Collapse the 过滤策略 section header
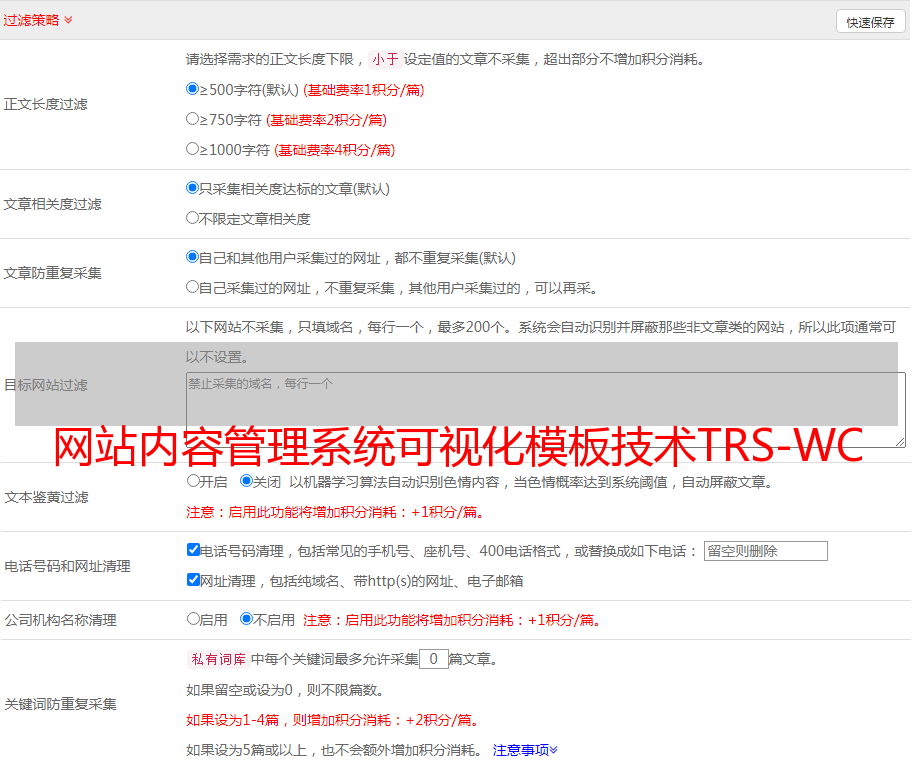This screenshot has height=768, width=912. click(38, 20)
